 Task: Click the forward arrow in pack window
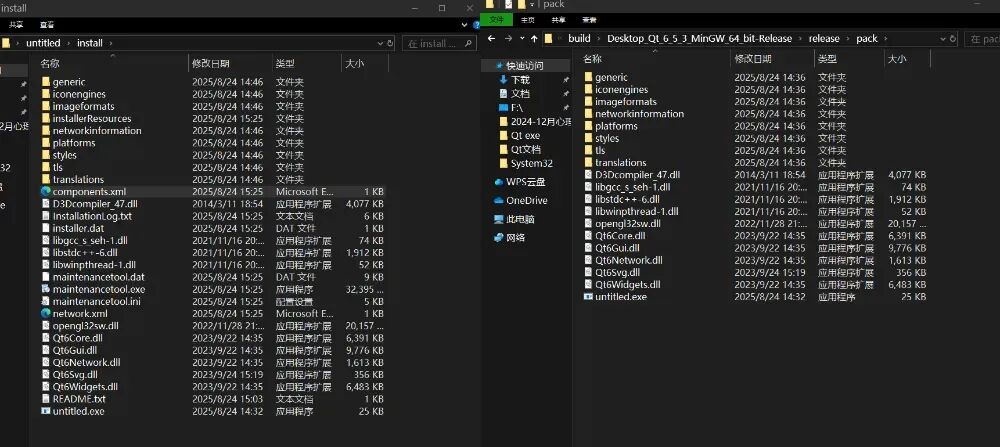[x=508, y=38]
